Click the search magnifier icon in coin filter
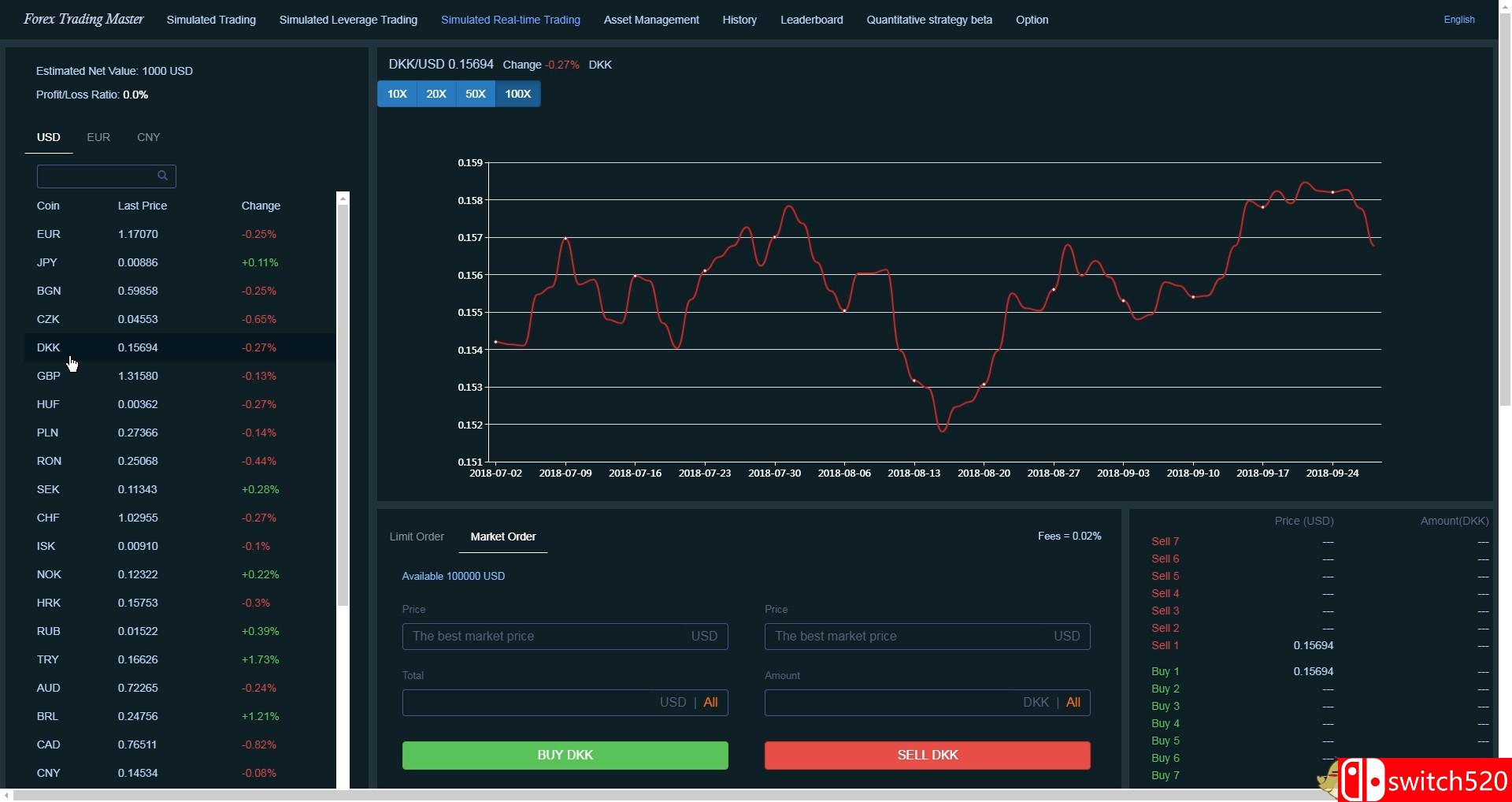1512x802 pixels. (162, 176)
